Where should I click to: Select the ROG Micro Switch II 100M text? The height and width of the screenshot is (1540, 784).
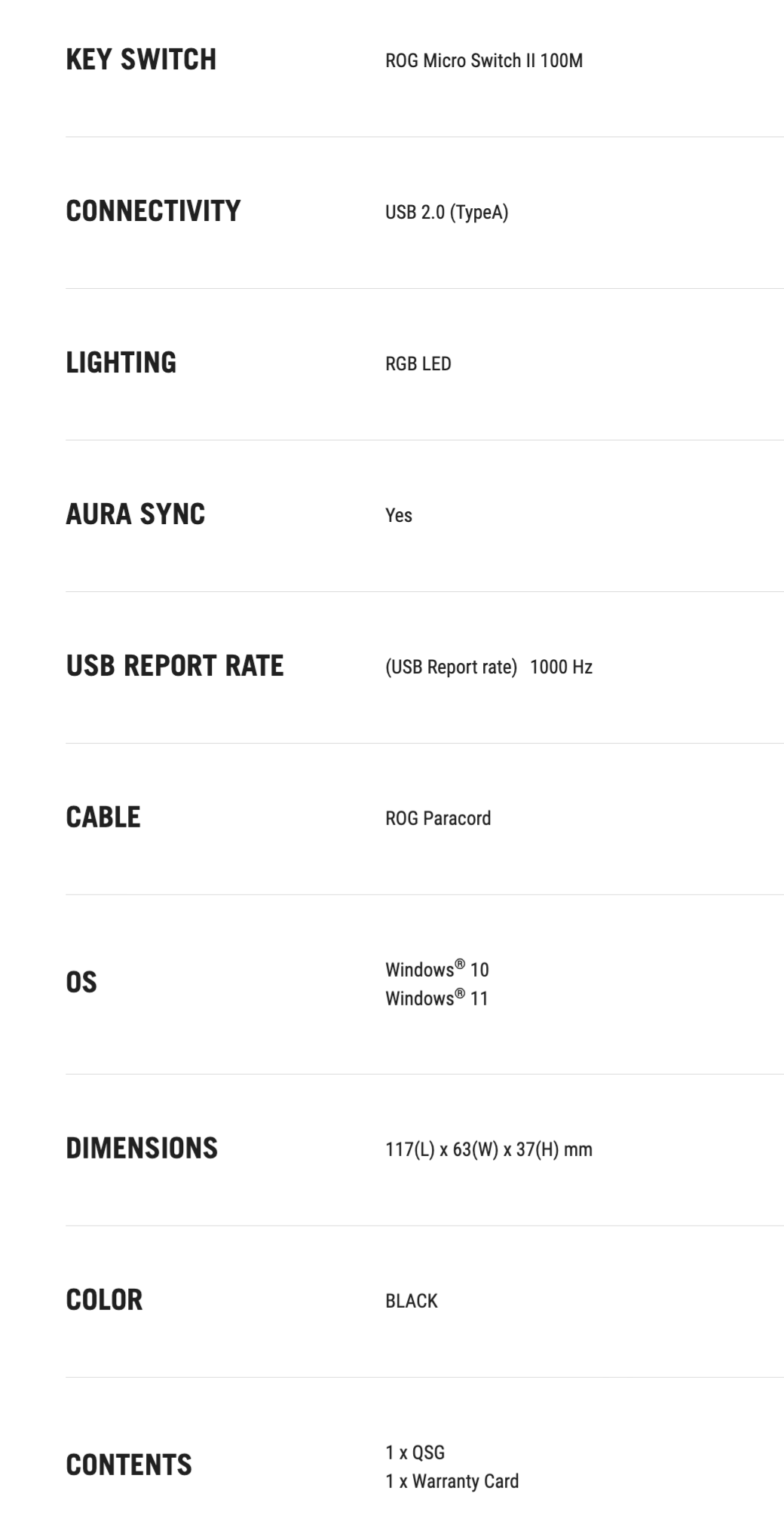pyautogui.click(x=483, y=61)
